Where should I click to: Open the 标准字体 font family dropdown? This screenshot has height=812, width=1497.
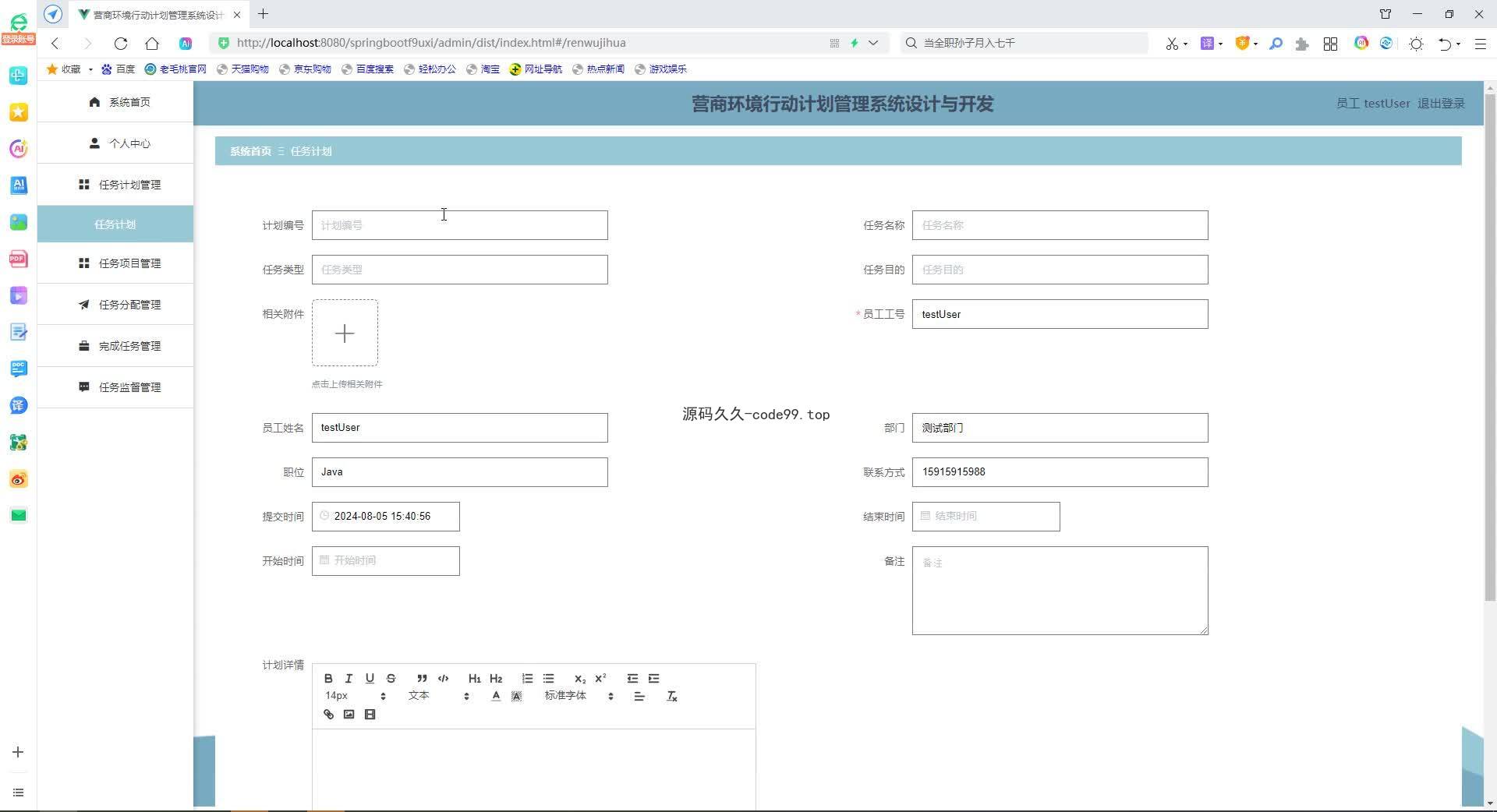point(579,696)
